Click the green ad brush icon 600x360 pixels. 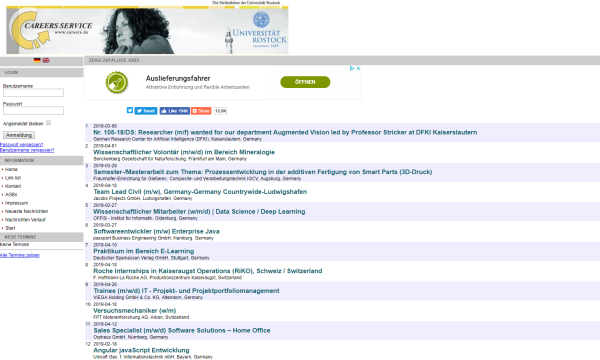point(117,82)
